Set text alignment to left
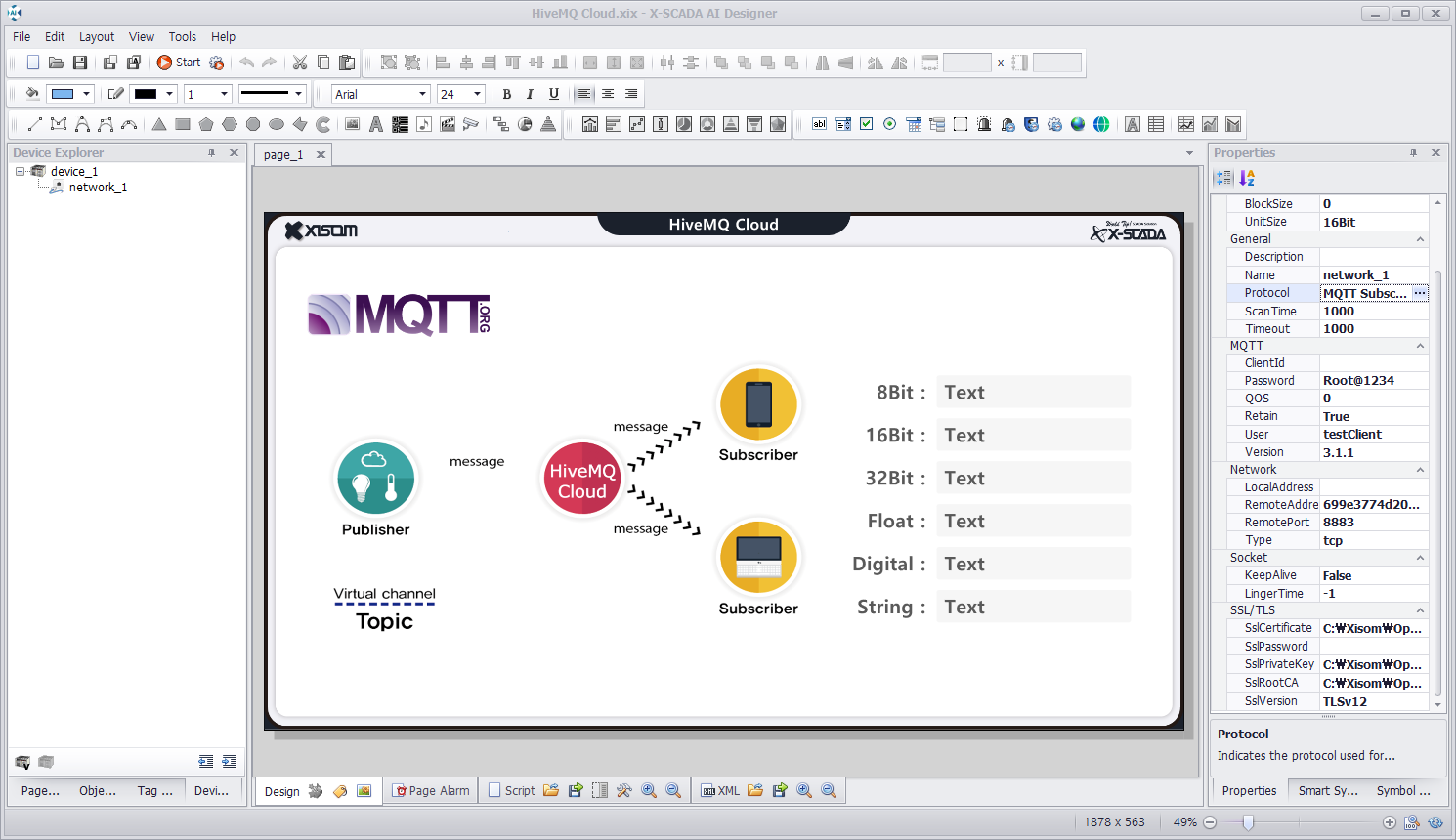 click(x=584, y=94)
